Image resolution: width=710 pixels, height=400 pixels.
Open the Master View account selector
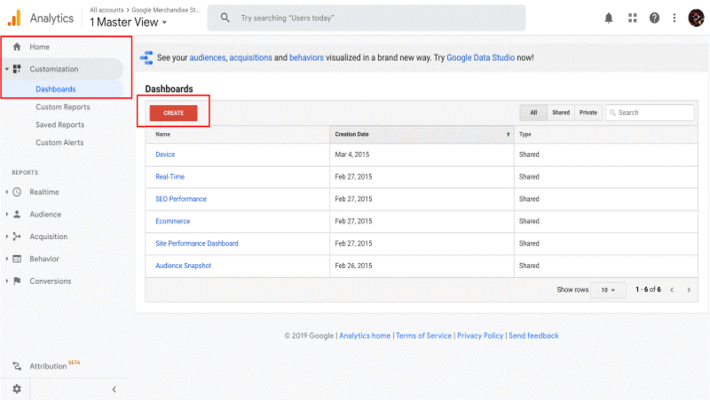coord(129,22)
